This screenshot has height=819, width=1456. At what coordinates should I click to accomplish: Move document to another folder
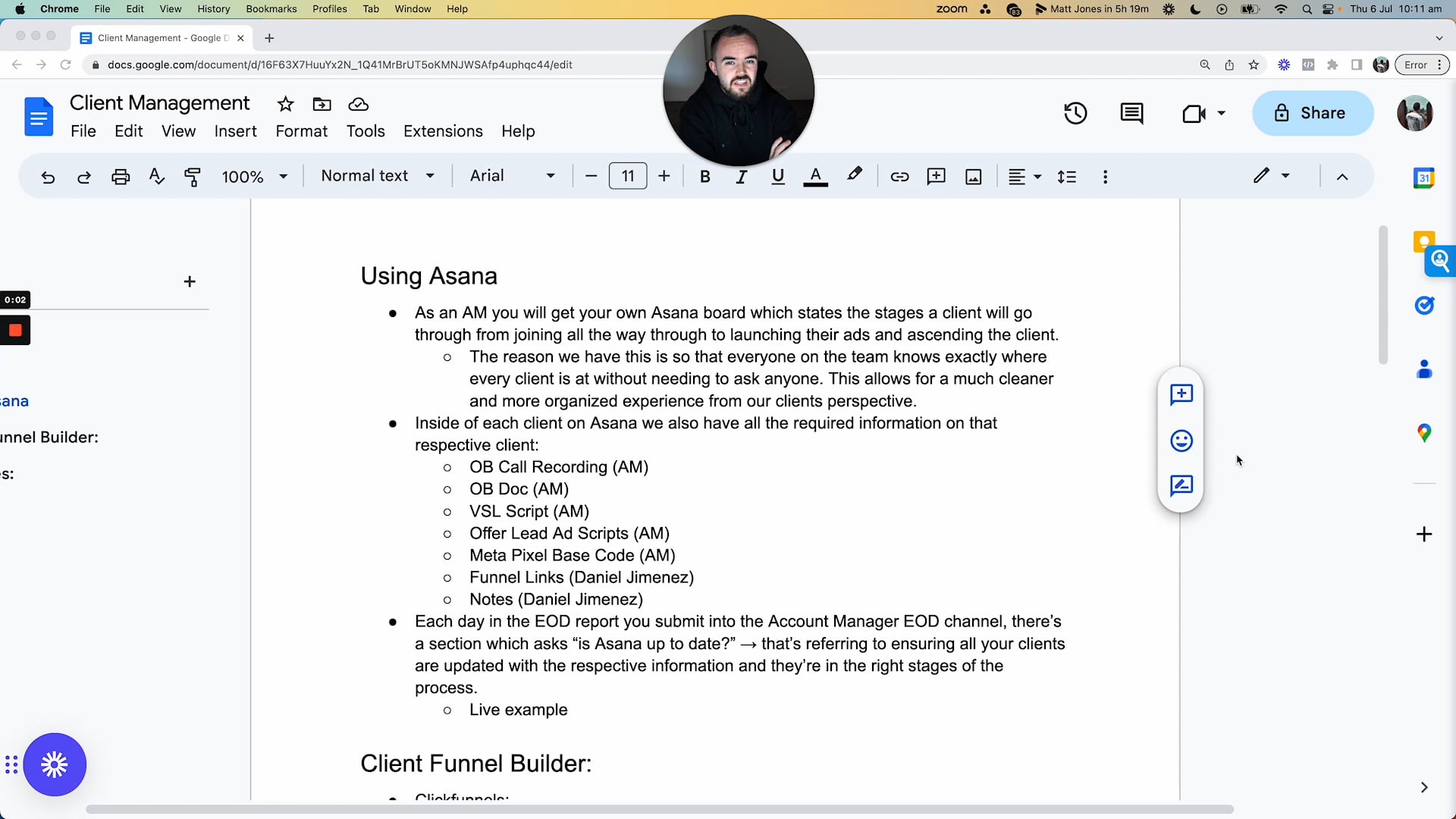point(322,104)
